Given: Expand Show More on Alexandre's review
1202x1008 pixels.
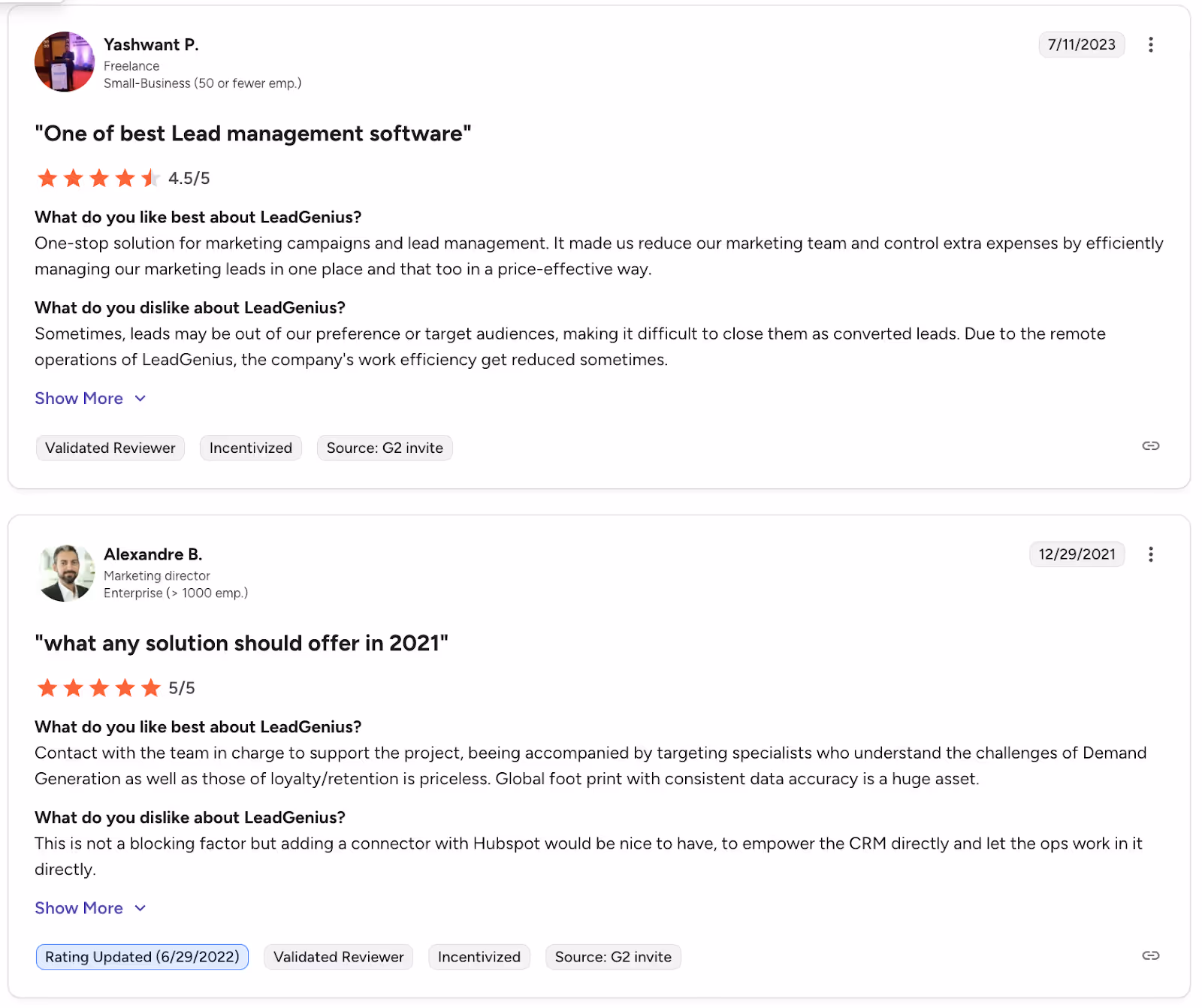Looking at the screenshot, I should [x=79, y=908].
